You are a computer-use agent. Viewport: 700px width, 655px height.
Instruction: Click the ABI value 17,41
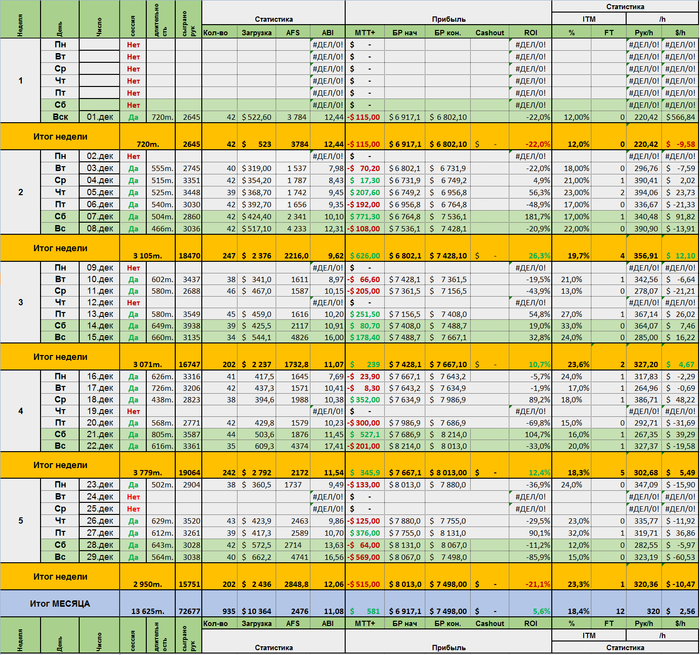328,446
